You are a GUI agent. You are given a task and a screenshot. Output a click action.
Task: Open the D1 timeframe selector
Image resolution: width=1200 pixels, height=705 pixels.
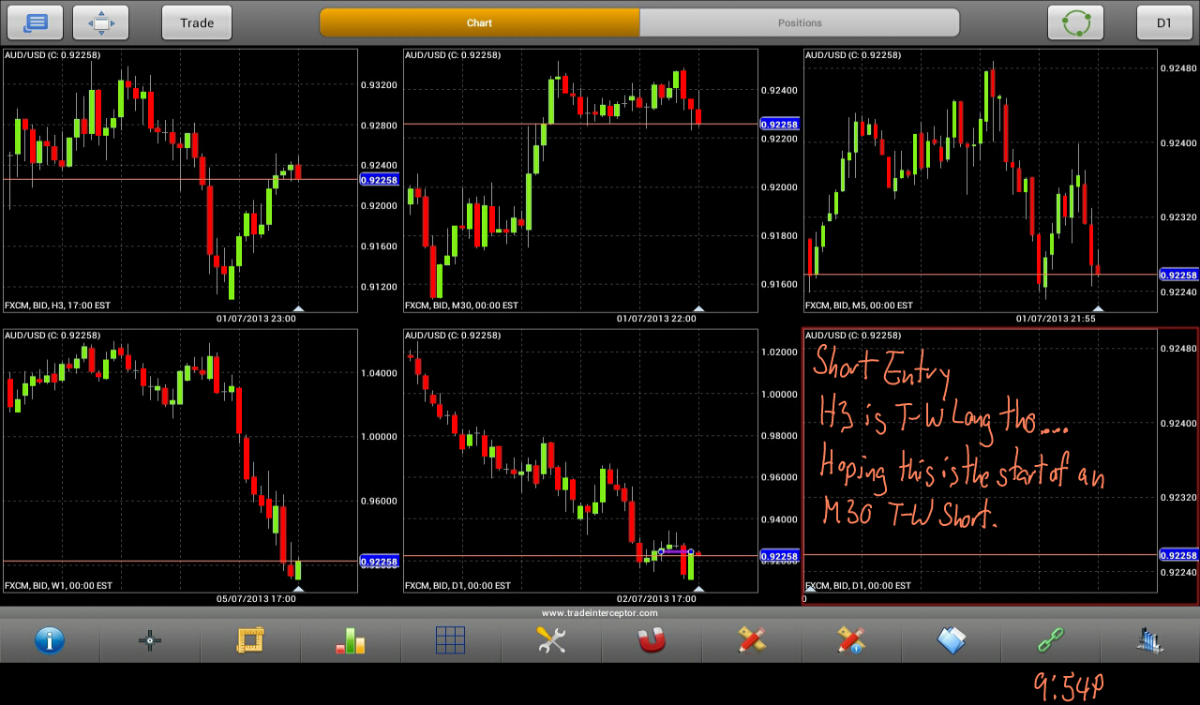1164,22
